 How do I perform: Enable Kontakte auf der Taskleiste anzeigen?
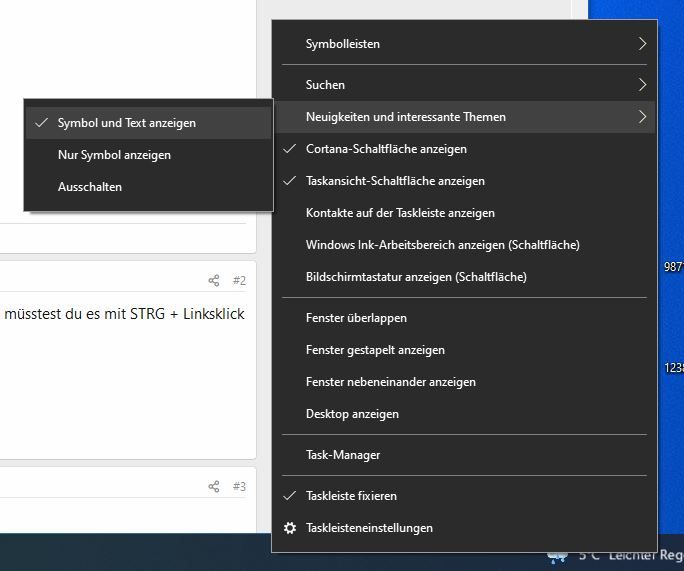point(465,213)
